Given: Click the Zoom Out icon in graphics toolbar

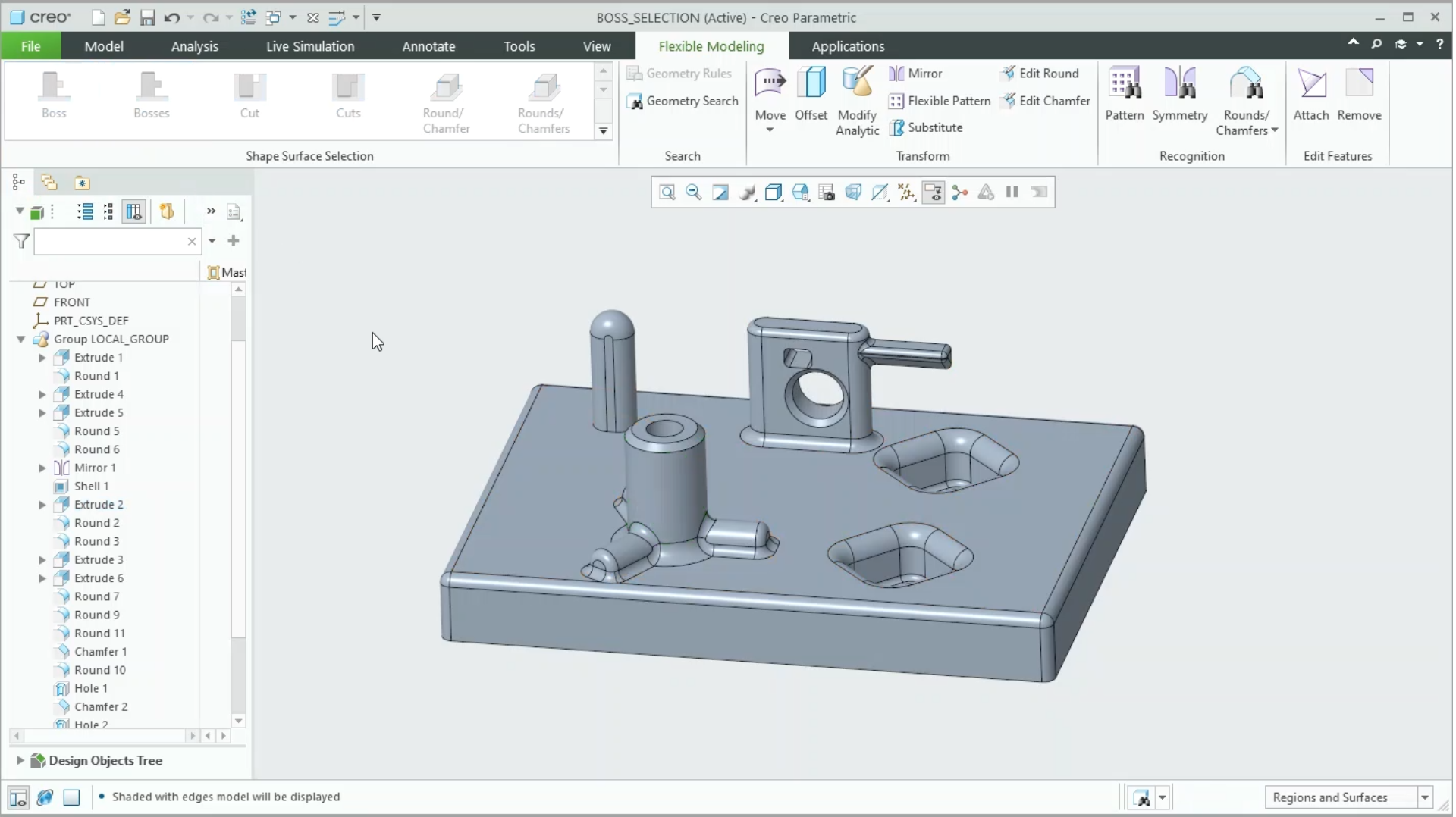Looking at the screenshot, I should tap(693, 193).
